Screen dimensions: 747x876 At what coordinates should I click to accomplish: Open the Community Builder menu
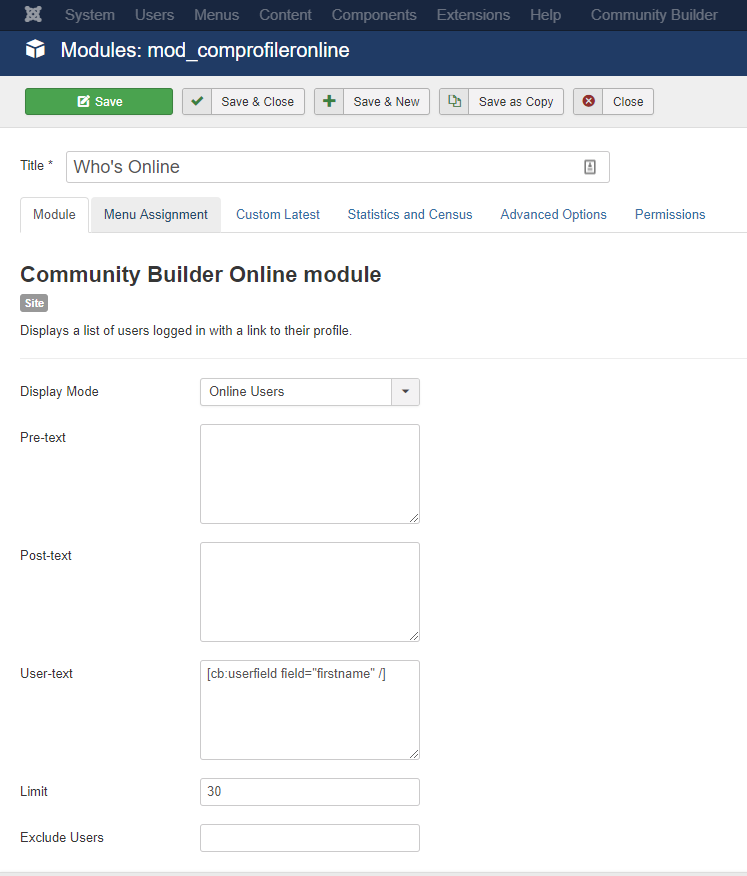(x=654, y=15)
